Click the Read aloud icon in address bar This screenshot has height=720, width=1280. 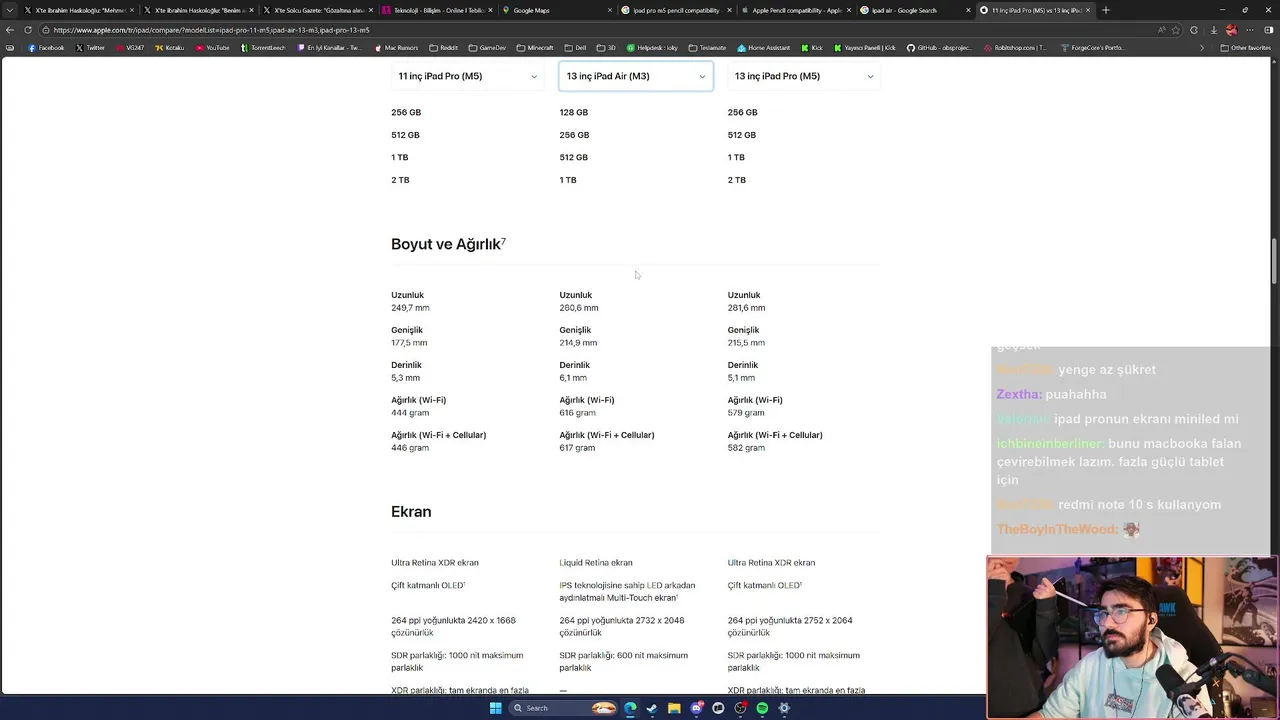click(1162, 30)
